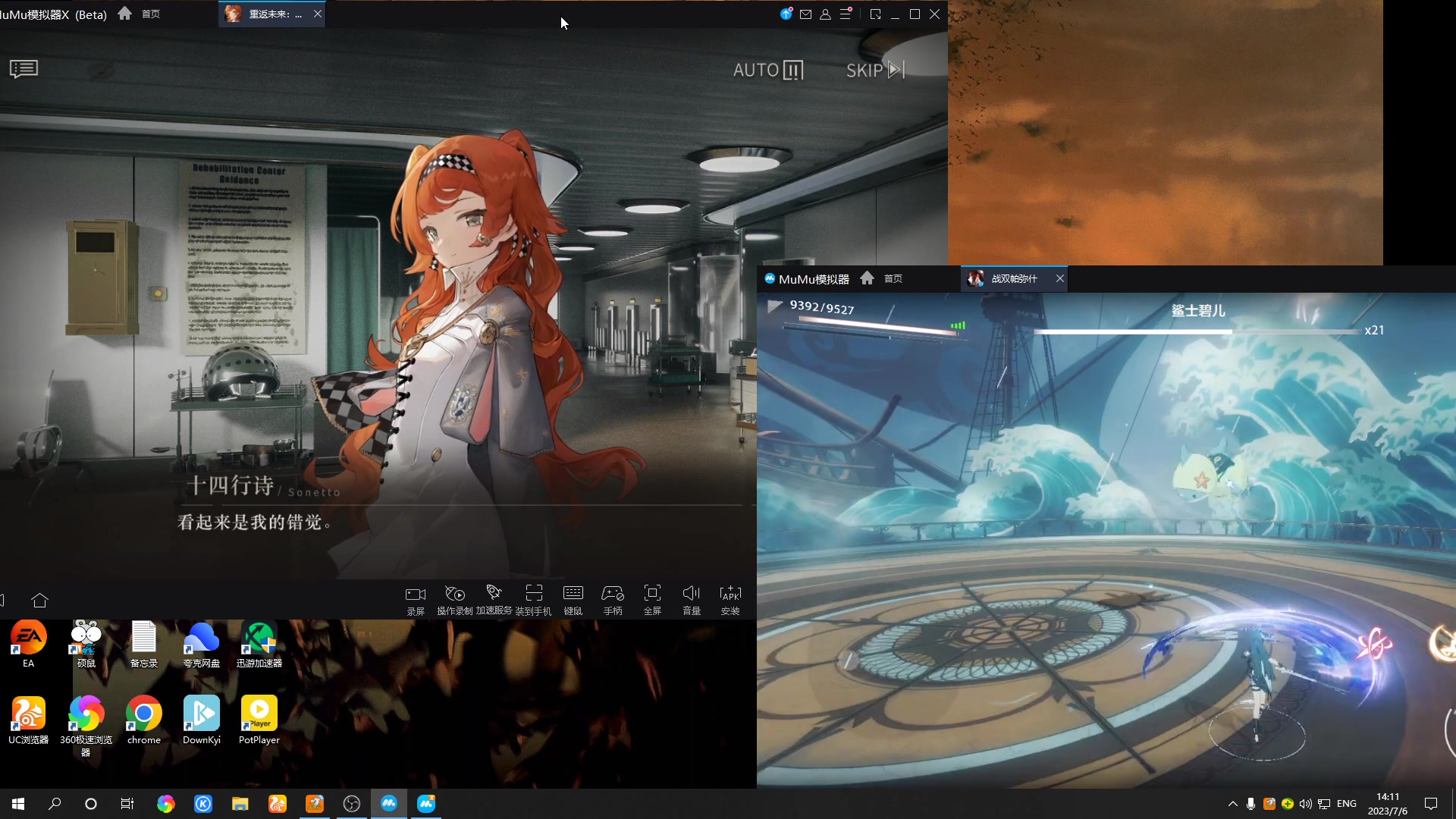Open the hamburger menu in MuMu X title bar
1456x819 pixels.
click(x=846, y=14)
